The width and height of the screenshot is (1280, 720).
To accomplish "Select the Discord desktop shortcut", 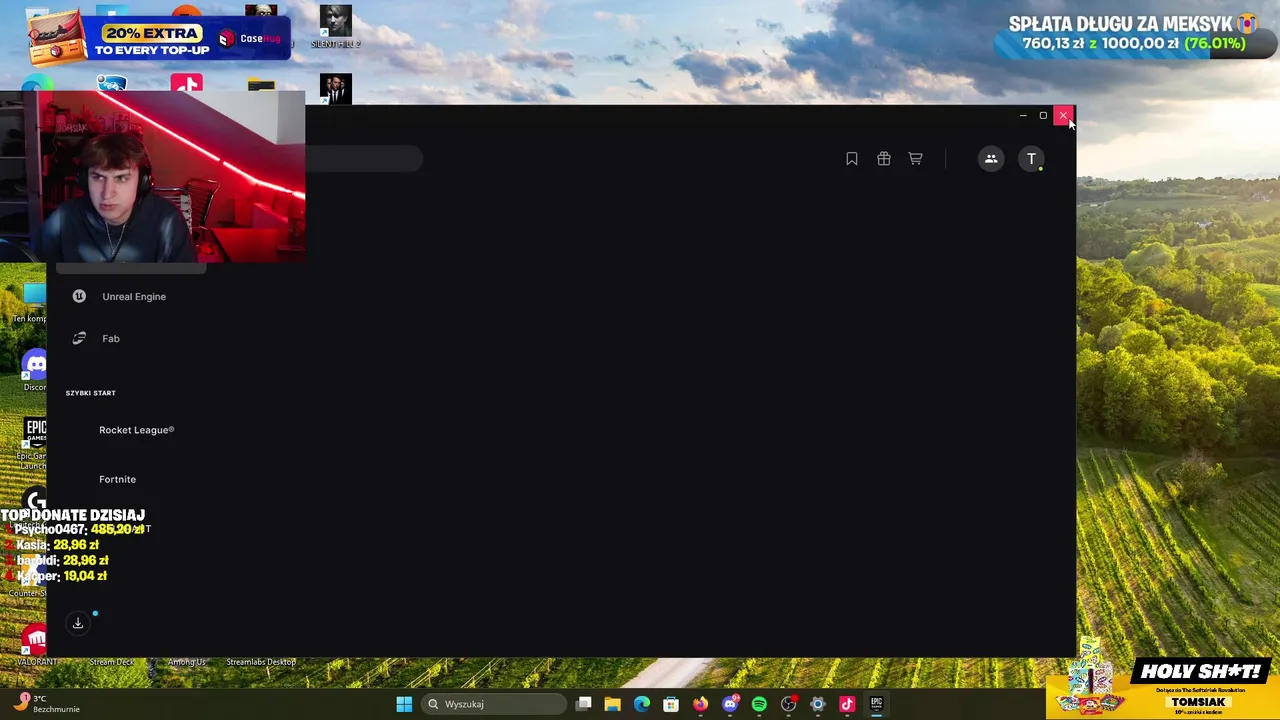I will [35, 370].
